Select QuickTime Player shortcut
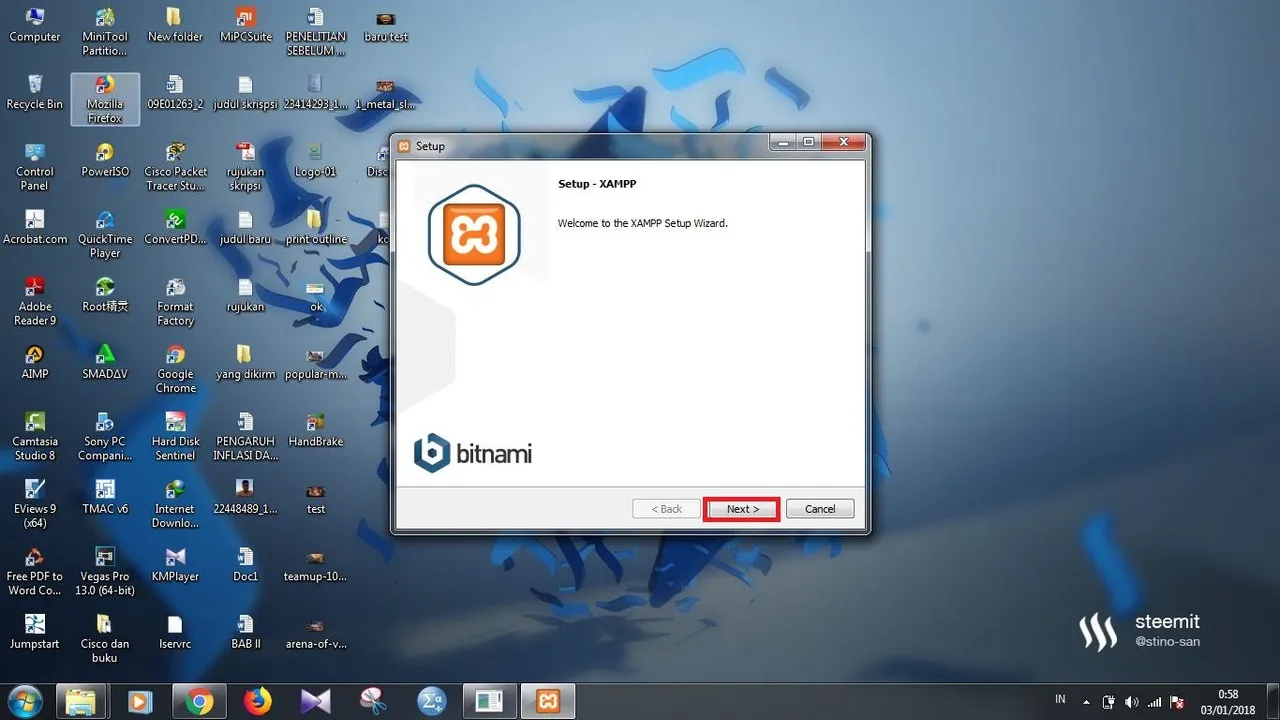The width and height of the screenshot is (1280, 720). [105, 235]
